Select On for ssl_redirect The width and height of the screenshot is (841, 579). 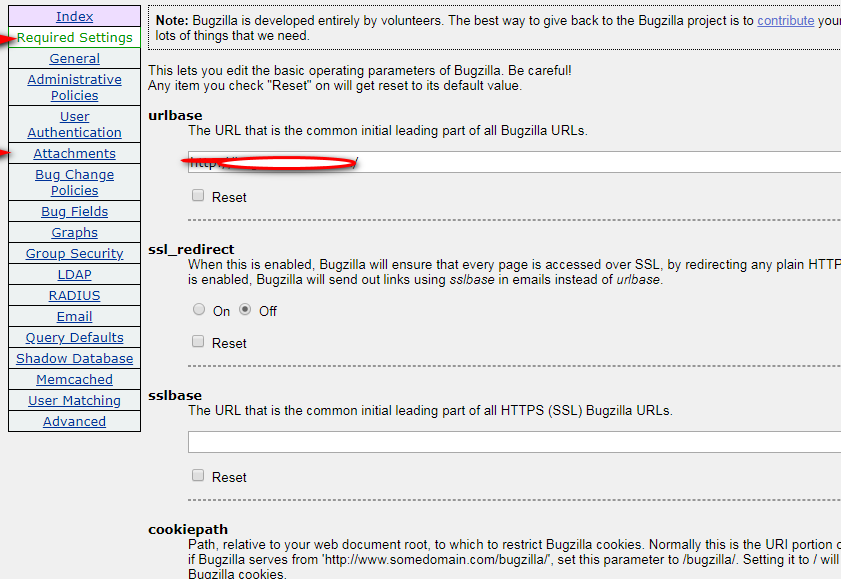[199, 310]
